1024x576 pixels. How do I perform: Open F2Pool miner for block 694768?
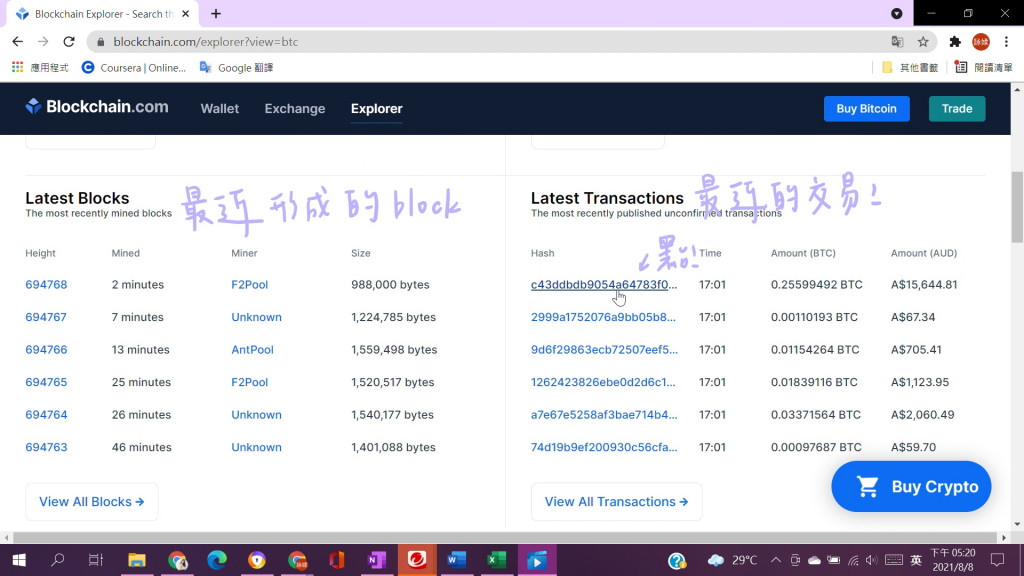249,285
